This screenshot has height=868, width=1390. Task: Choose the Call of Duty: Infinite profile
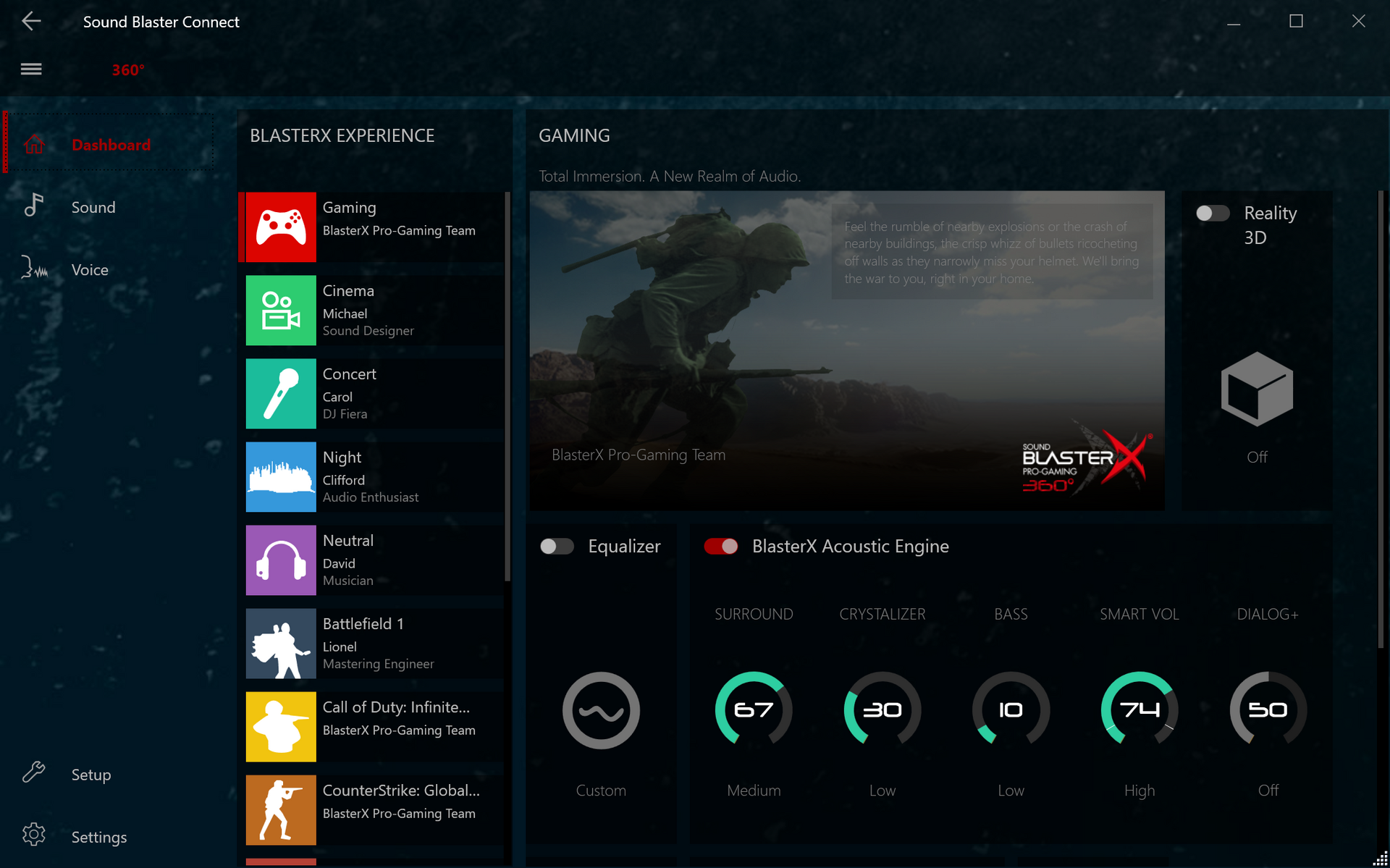click(373, 727)
